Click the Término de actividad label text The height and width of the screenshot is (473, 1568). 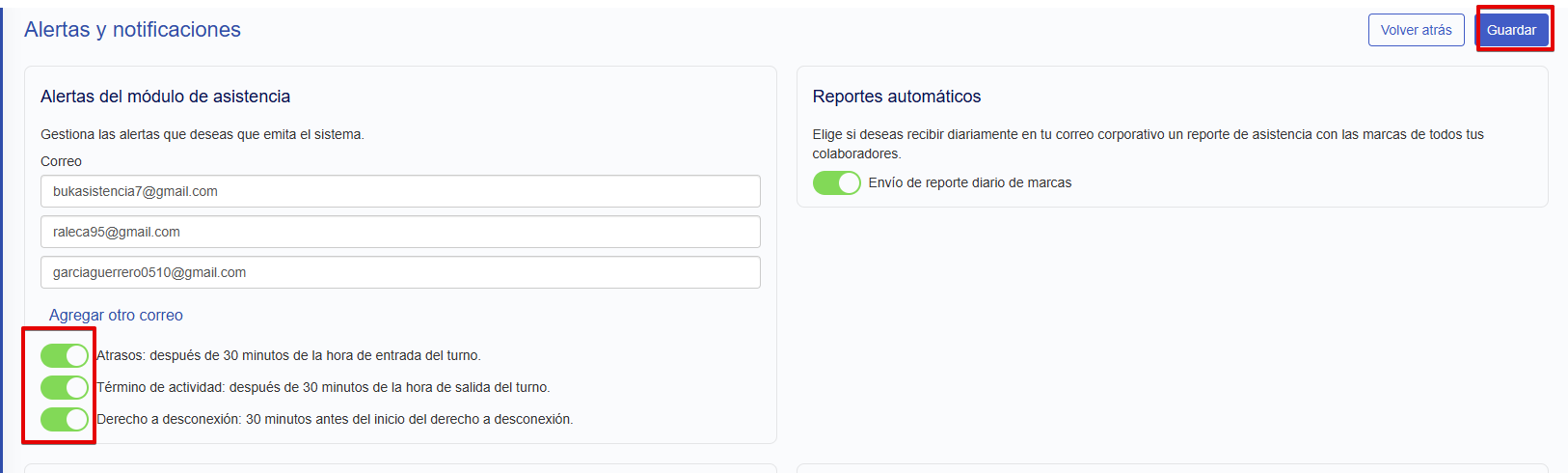coord(323,388)
